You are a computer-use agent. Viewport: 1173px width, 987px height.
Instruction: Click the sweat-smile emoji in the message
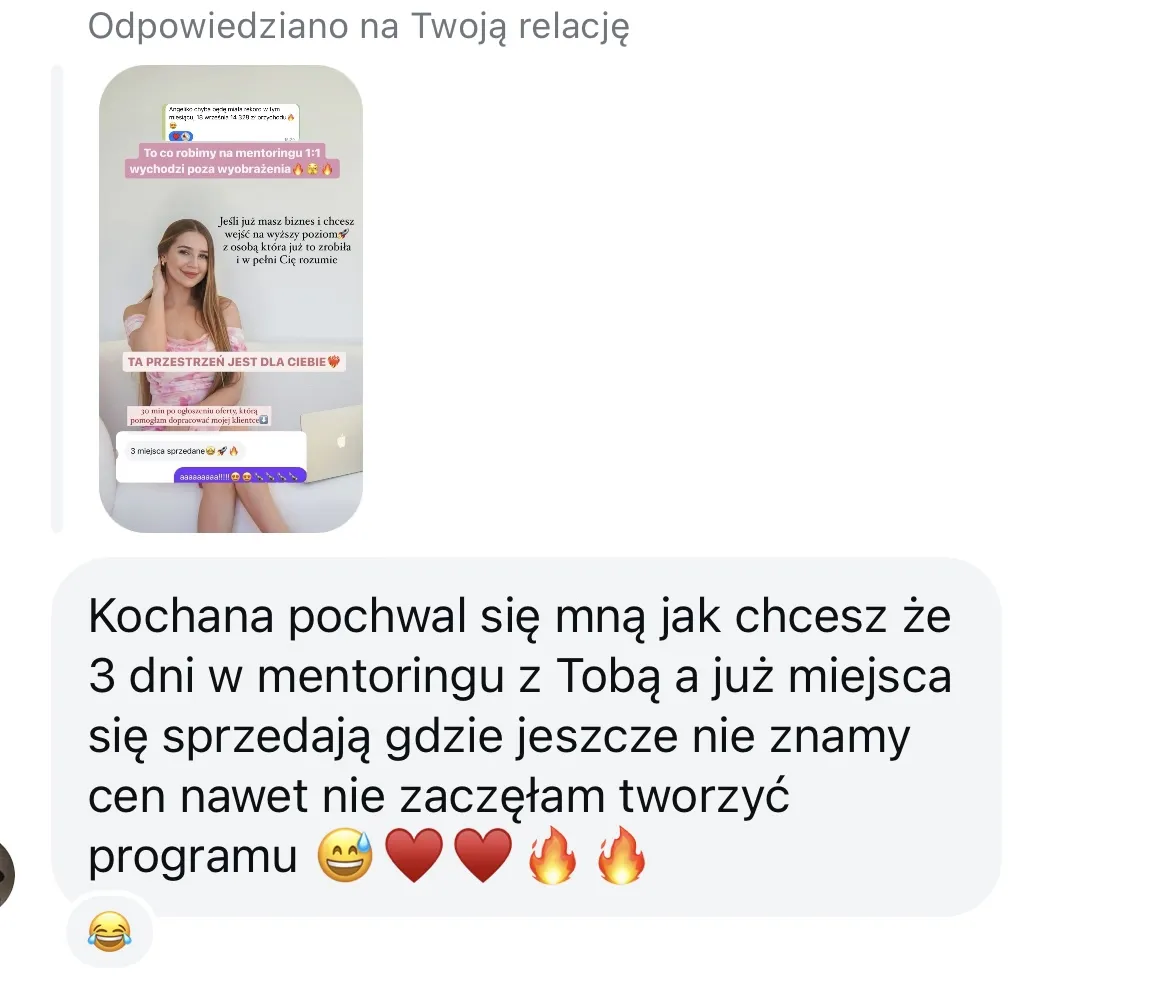345,855
